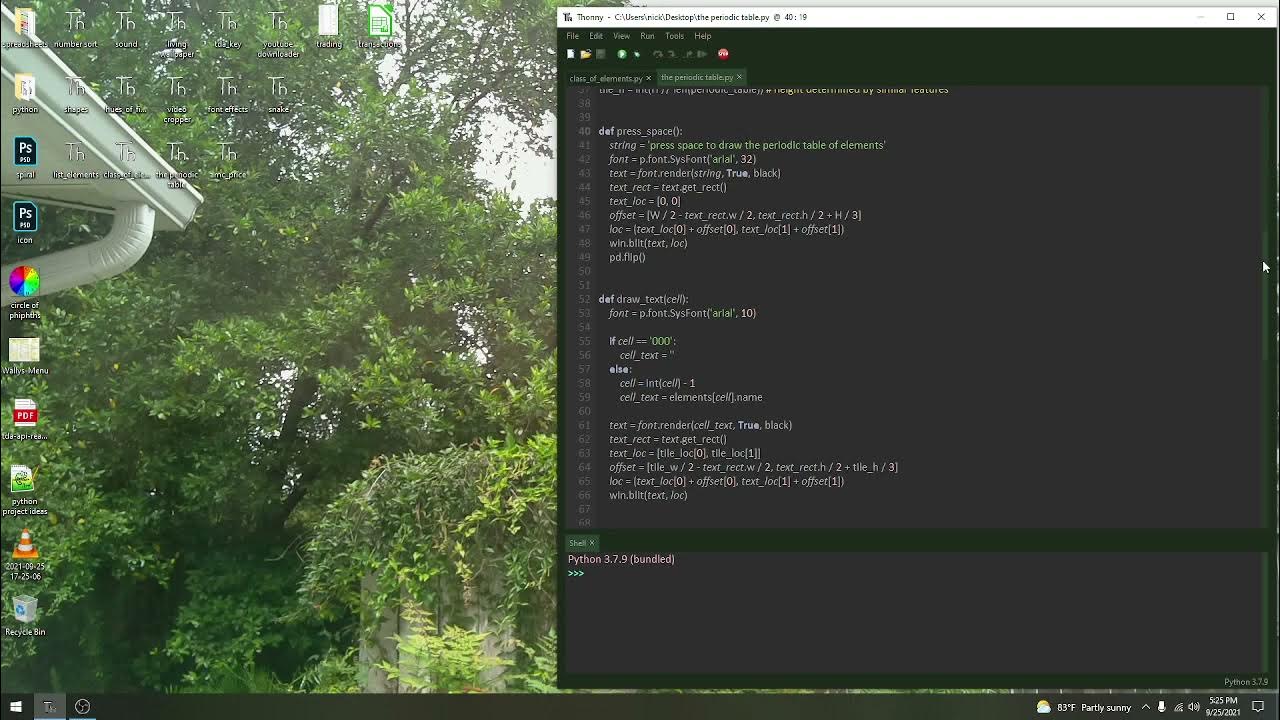Viewport: 1280px width, 720px height.
Task: Select the python folder on desktop
Action: (25, 93)
